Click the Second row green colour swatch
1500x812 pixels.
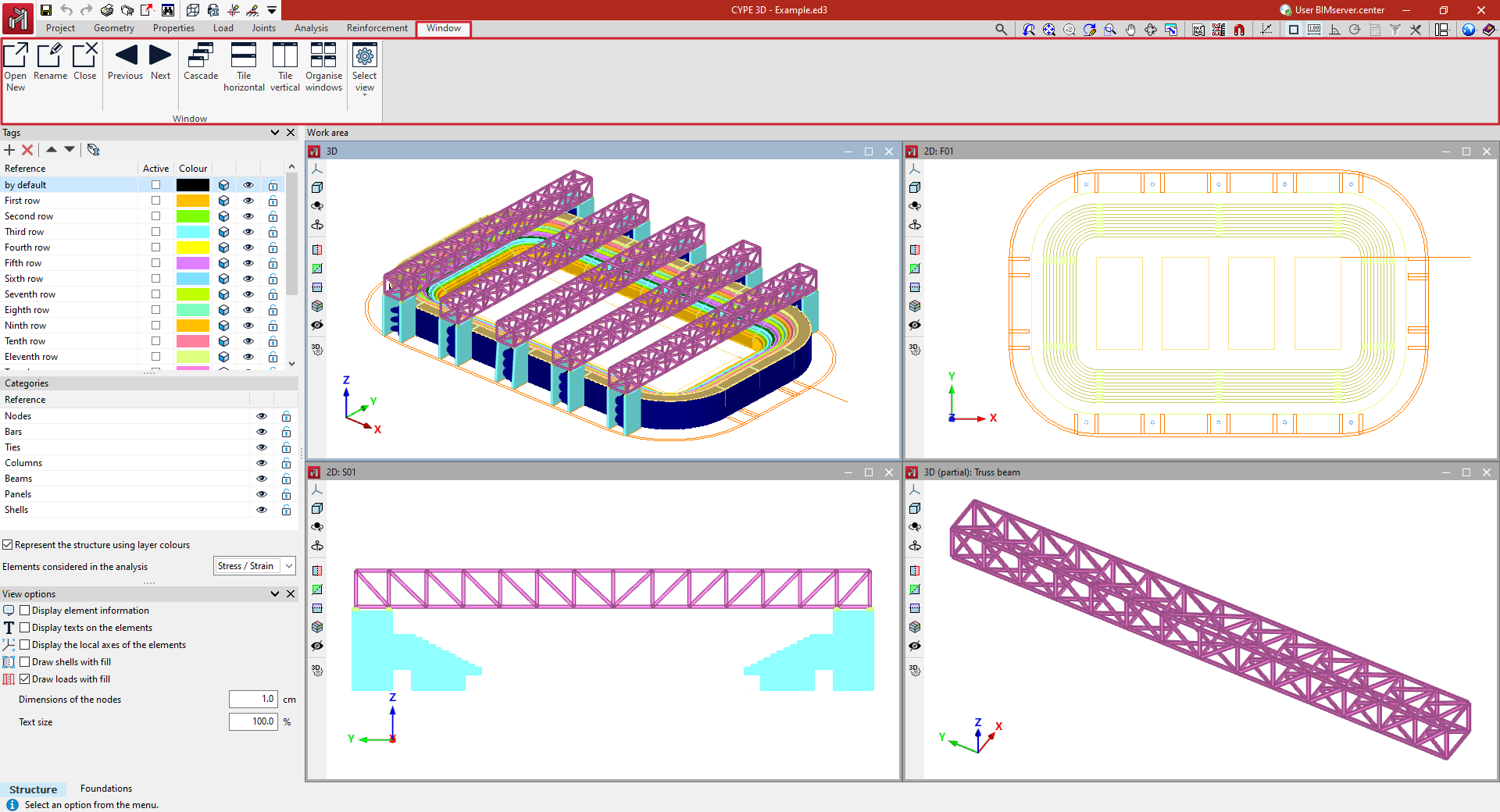click(x=192, y=216)
